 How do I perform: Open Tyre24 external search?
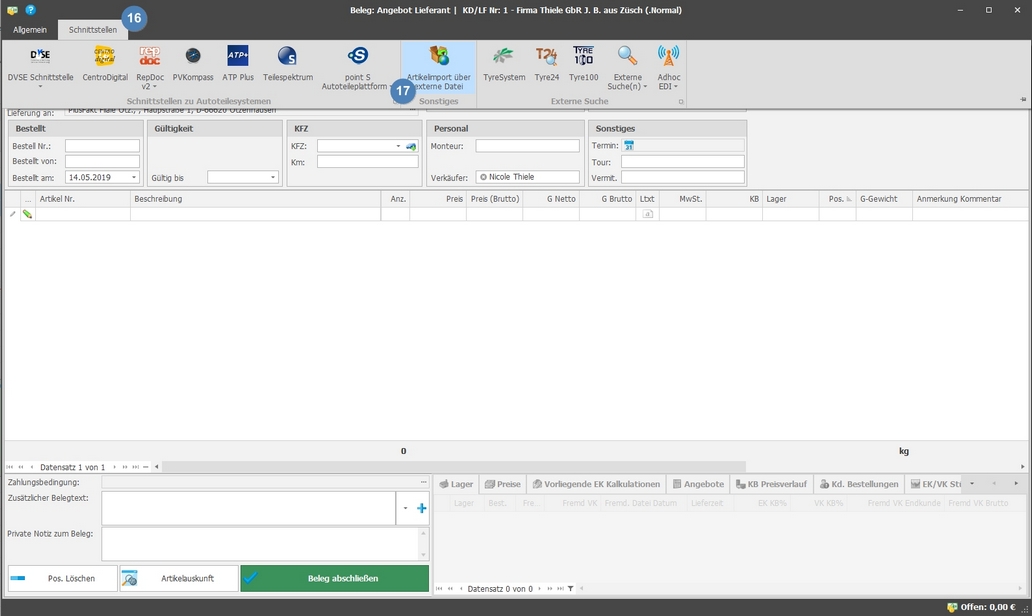(x=546, y=64)
